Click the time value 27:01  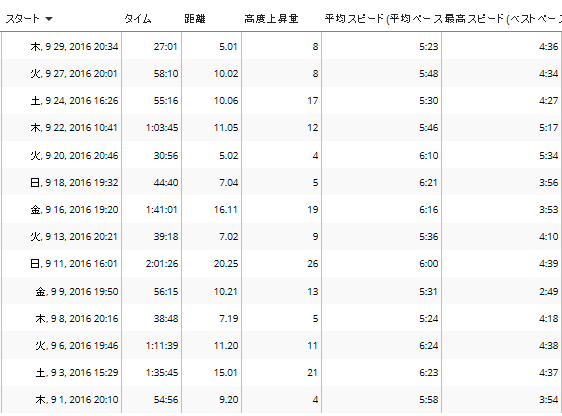[x=166, y=47]
